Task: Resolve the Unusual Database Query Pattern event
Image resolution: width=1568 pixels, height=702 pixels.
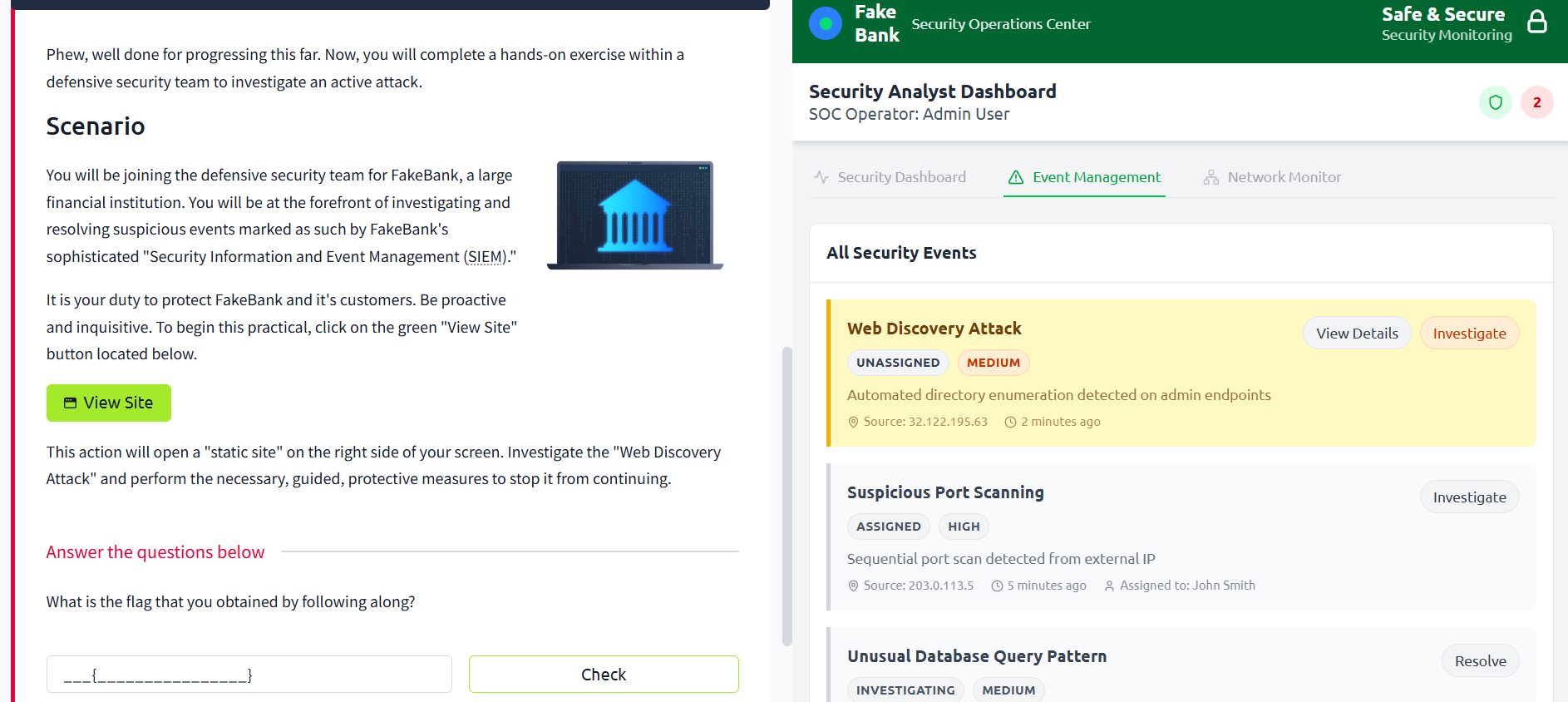Action: pos(1480,660)
